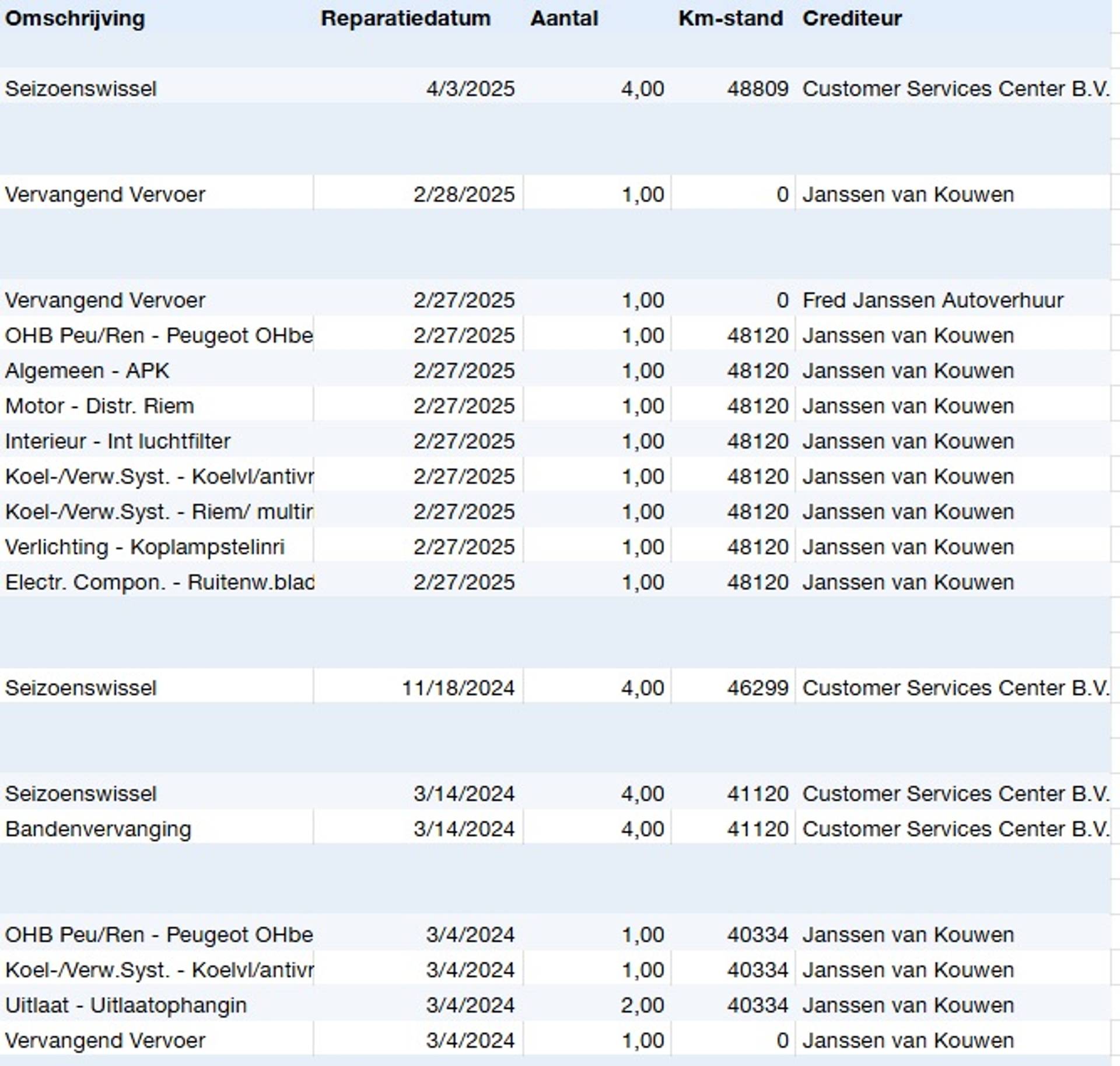The image size is (1120, 1066).
Task: Select the Verlichting - Koplampstelinri row
Action: pyautogui.click(x=144, y=547)
